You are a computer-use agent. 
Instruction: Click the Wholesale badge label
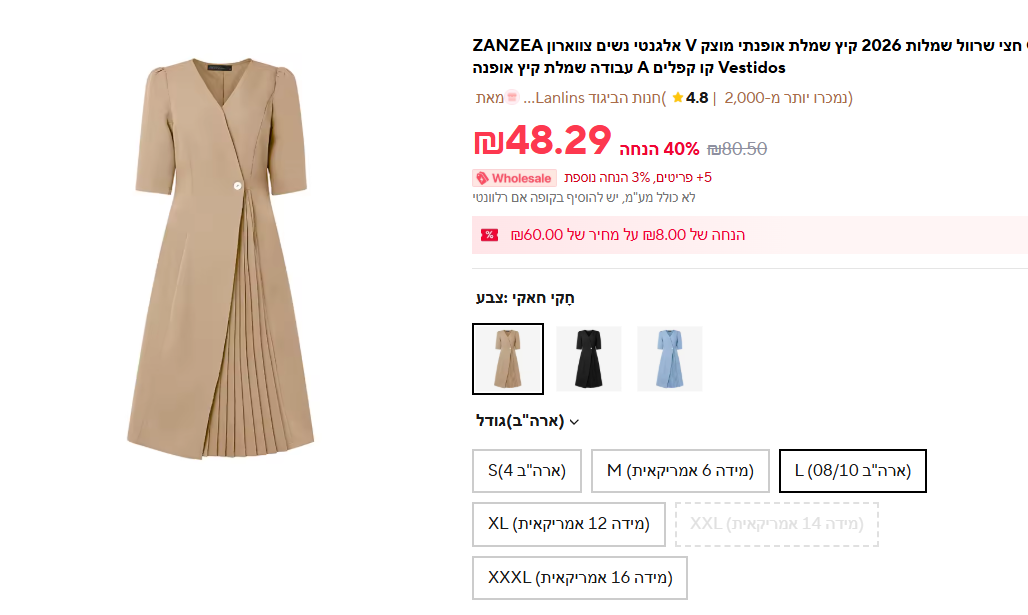click(x=521, y=178)
